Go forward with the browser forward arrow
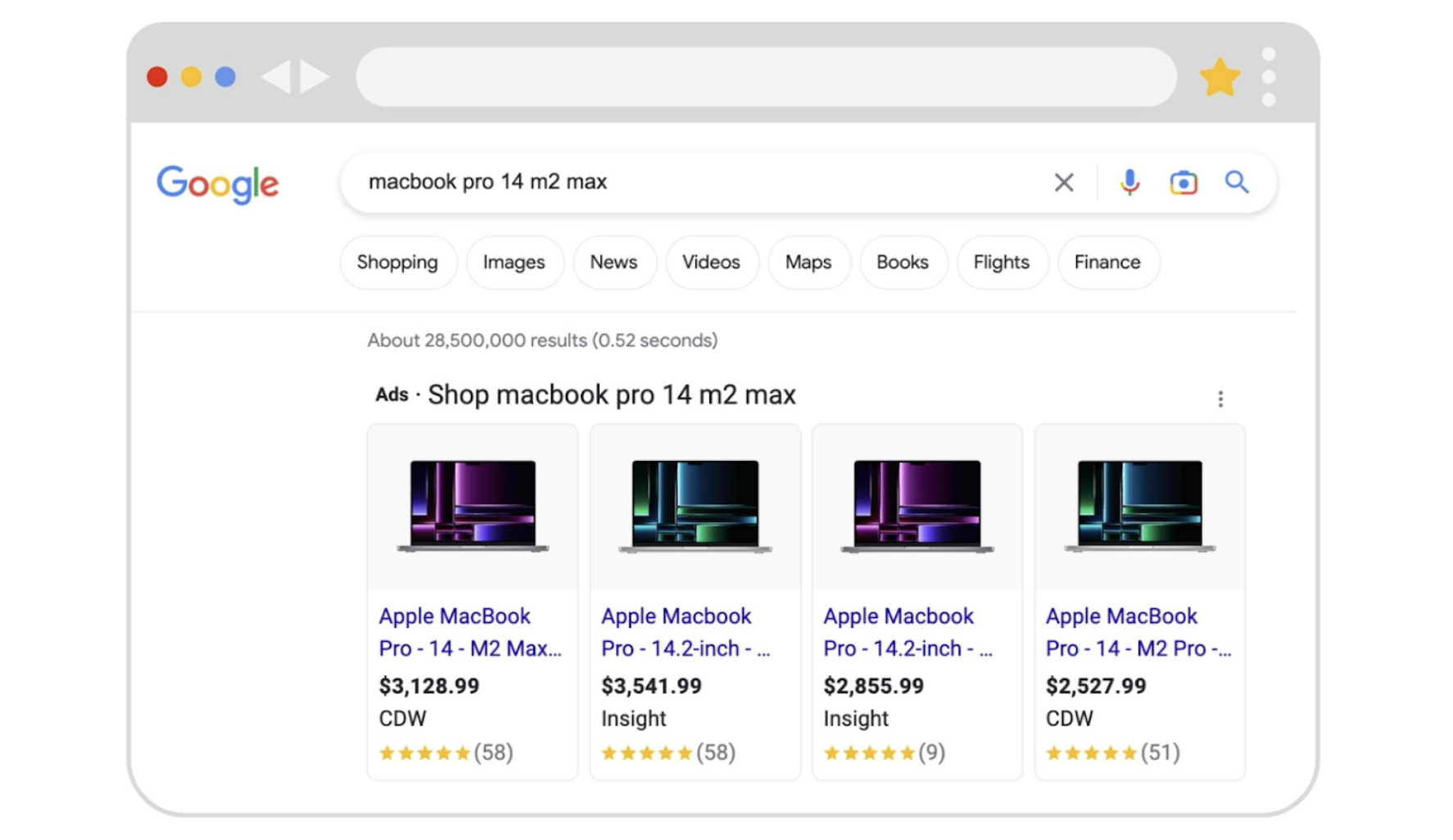Image resolution: width=1453 pixels, height=840 pixels. tap(315, 77)
